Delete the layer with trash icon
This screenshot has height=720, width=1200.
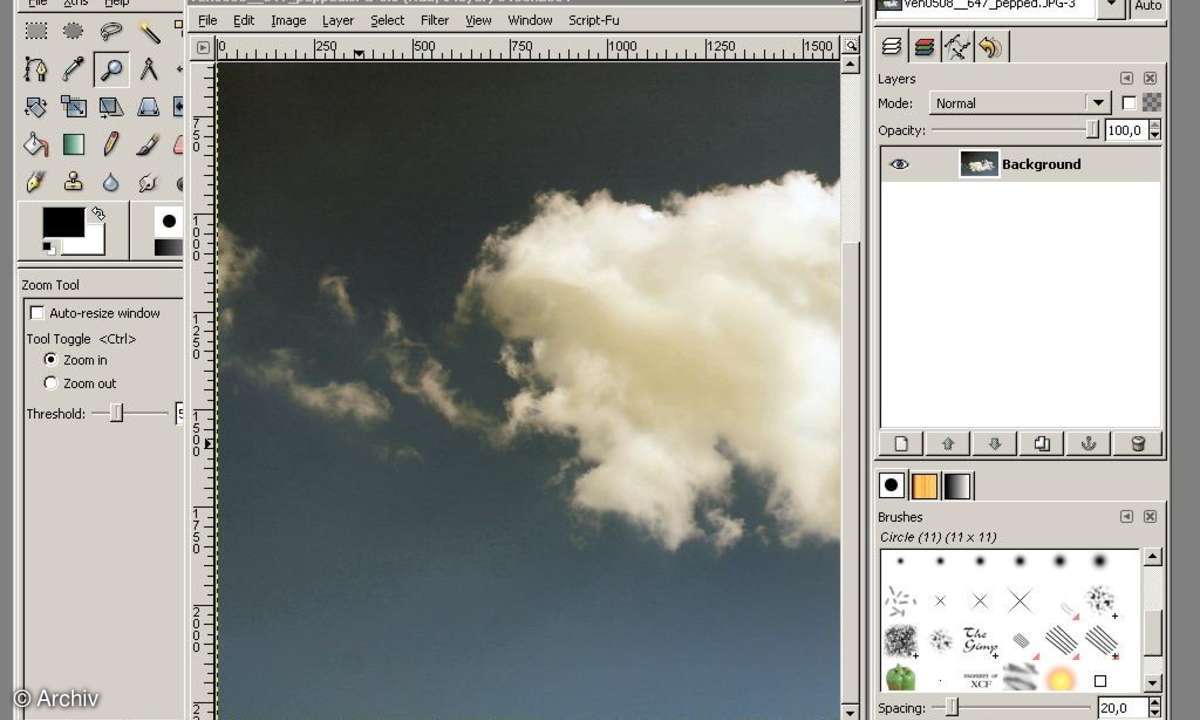(1137, 444)
